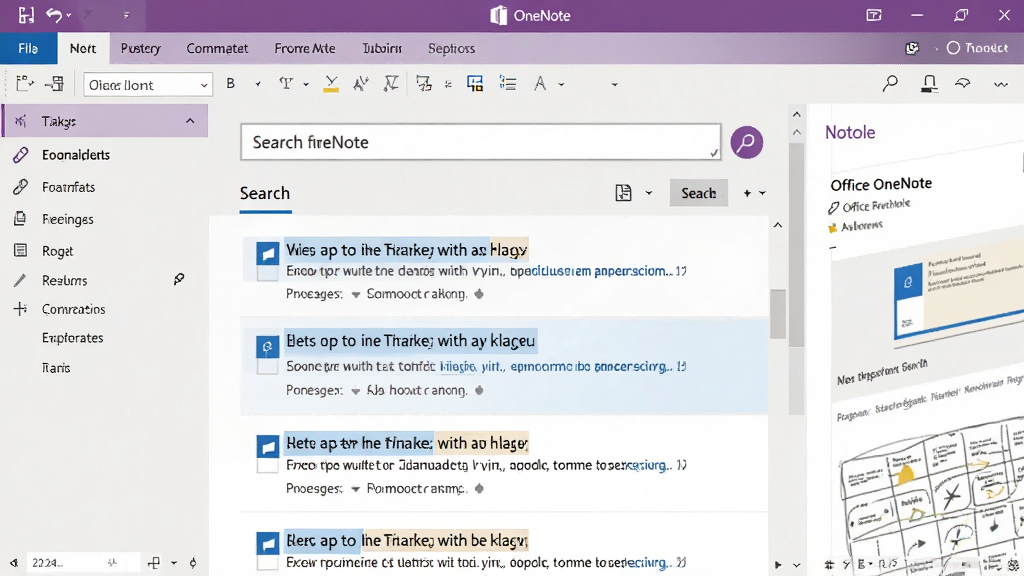Click the Rogat list icon
This screenshot has height=576, width=1024.
tap(20, 251)
